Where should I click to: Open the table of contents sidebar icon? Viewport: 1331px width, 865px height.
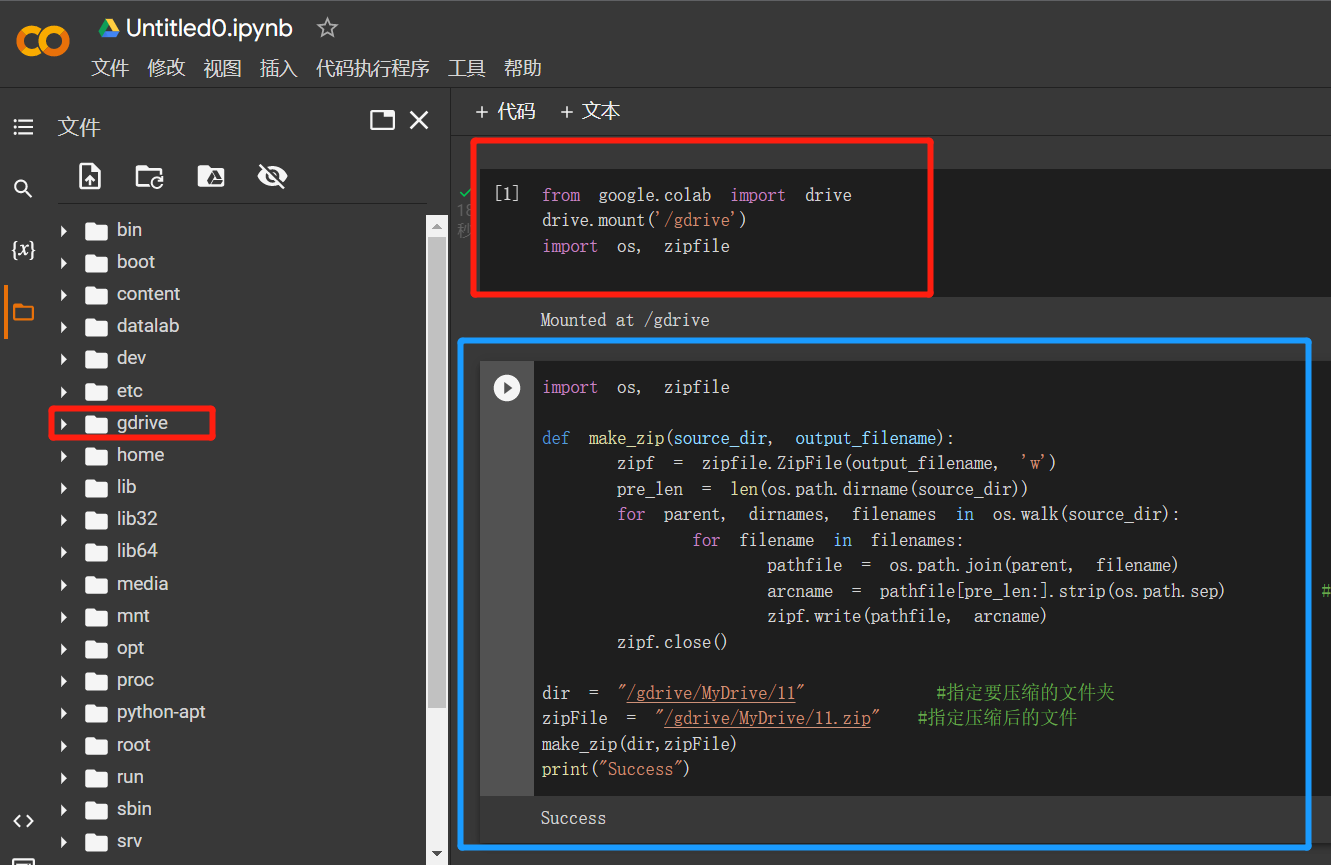[x=23, y=127]
